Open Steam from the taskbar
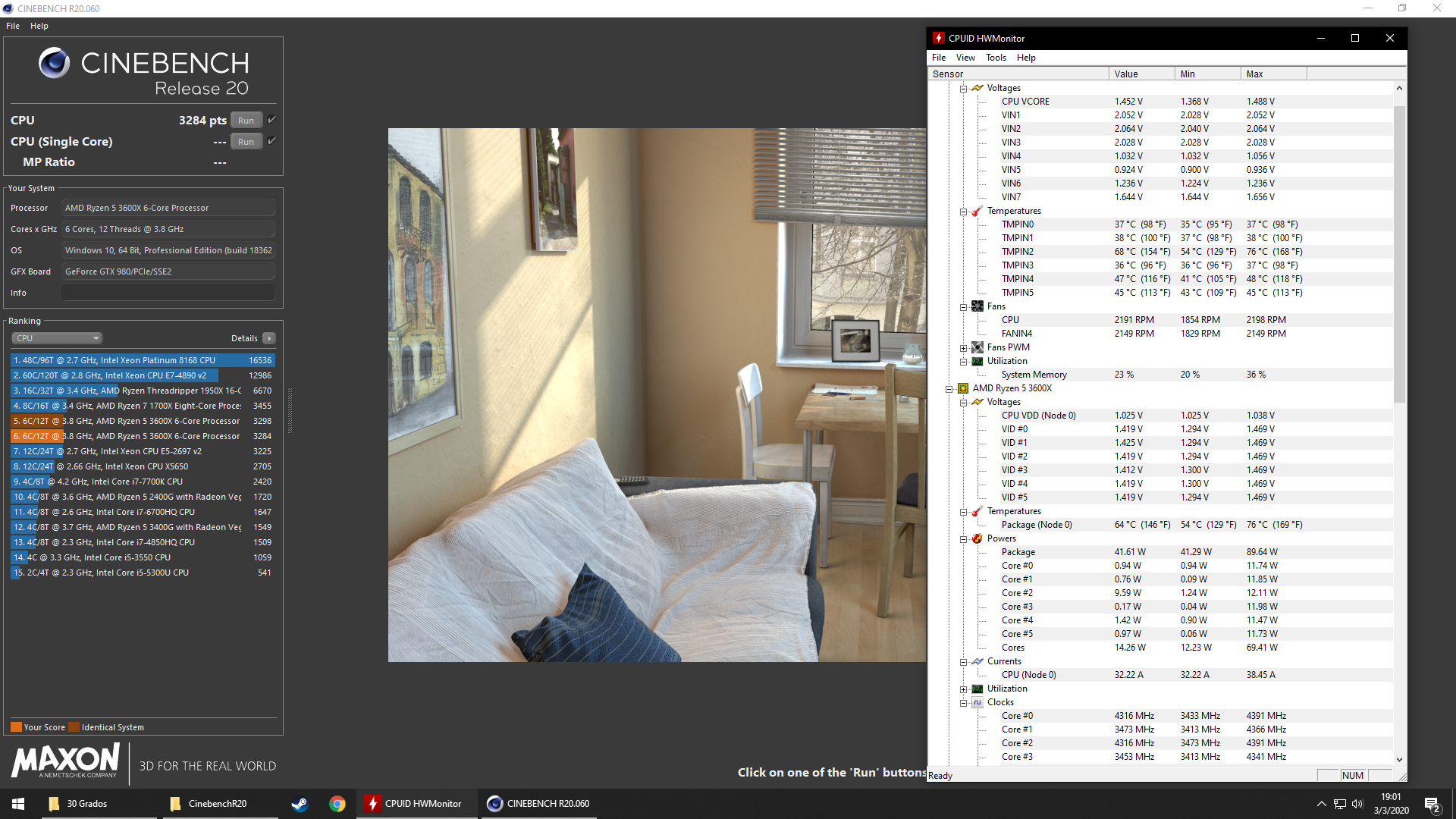The height and width of the screenshot is (819, 1456). [x=300, y=804]
